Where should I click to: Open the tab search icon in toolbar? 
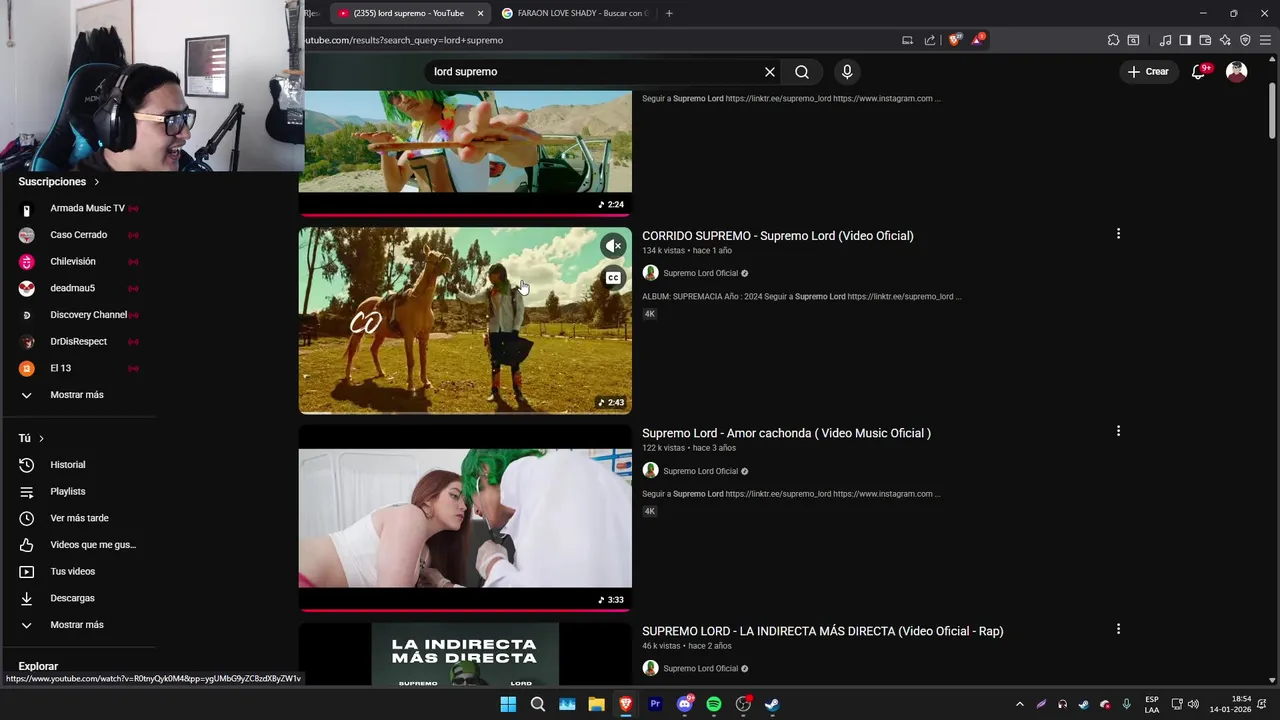(x=1133, y=40)
